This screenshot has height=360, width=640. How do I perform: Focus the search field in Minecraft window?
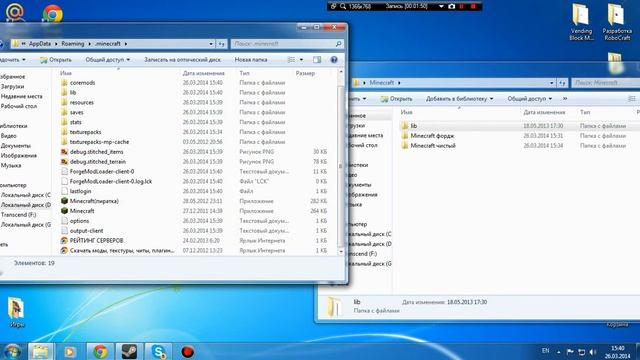(605, 83)
